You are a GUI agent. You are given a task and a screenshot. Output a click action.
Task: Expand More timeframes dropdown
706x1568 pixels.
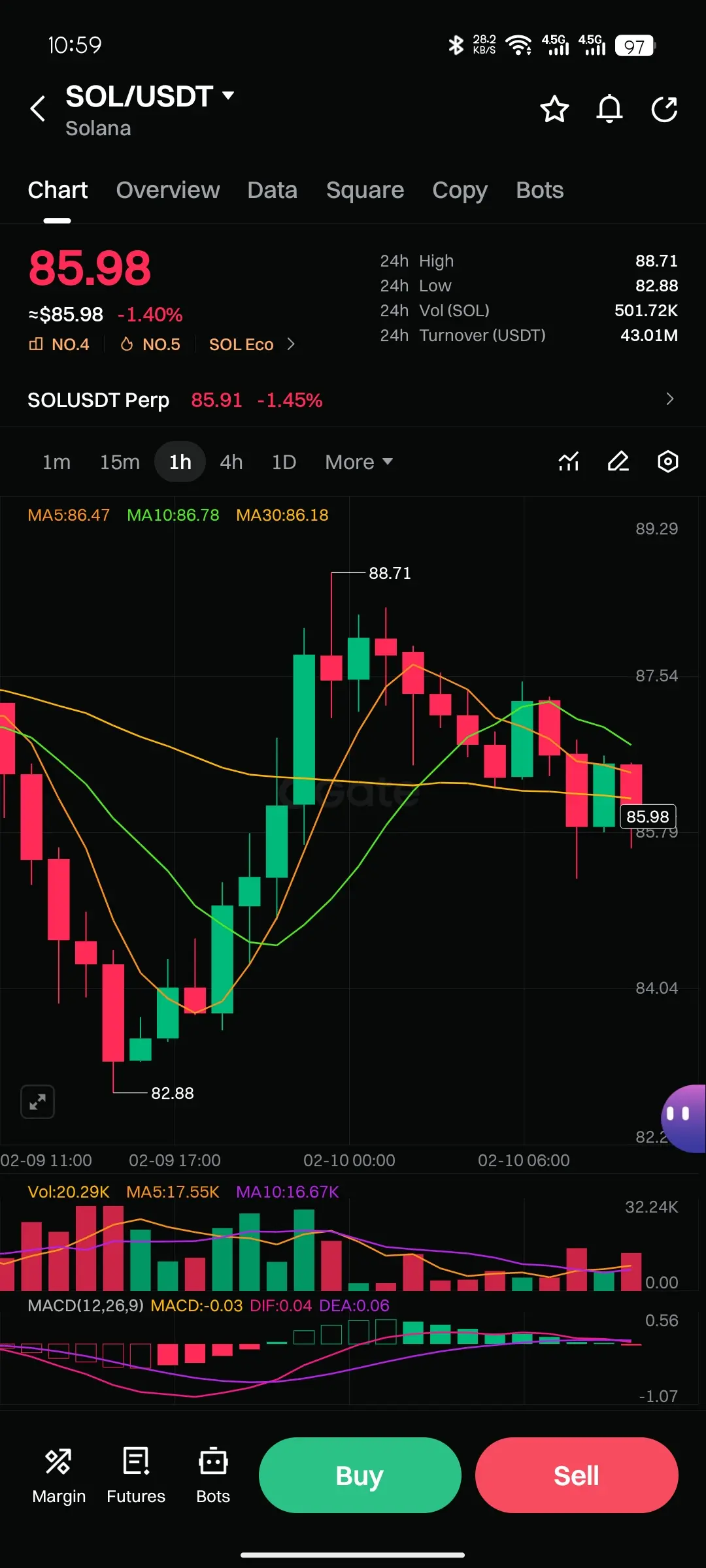point(359,462)
